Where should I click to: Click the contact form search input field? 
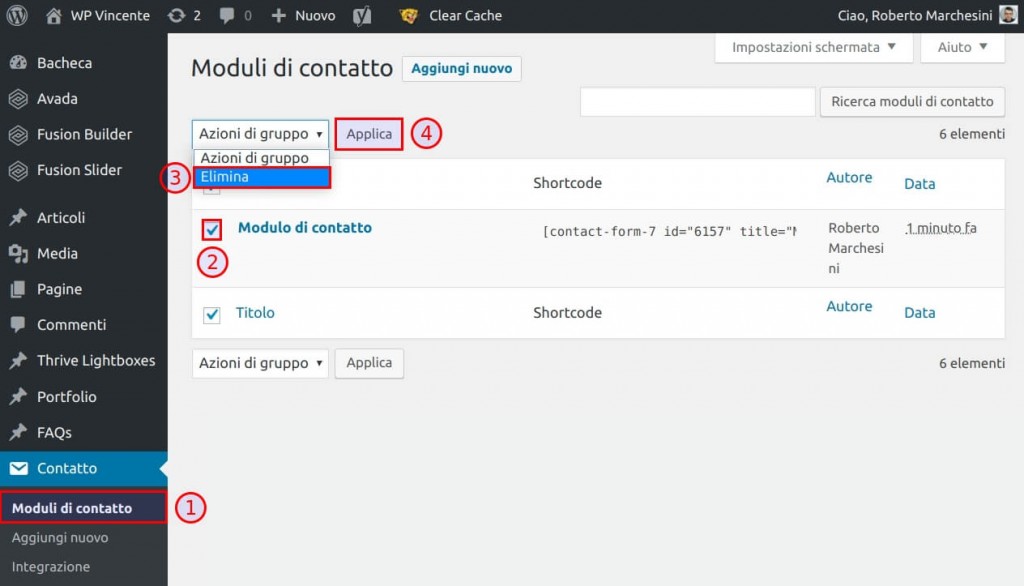pos(697,102)
